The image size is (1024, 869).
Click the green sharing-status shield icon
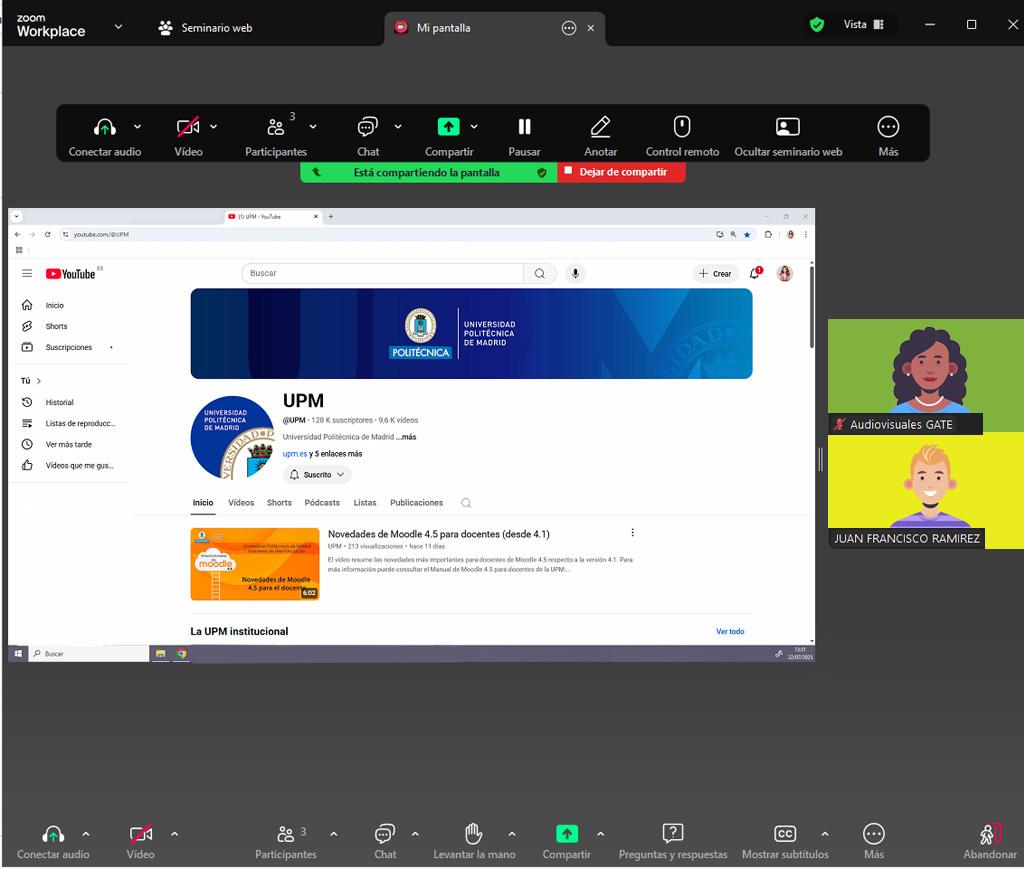[541, 172]
